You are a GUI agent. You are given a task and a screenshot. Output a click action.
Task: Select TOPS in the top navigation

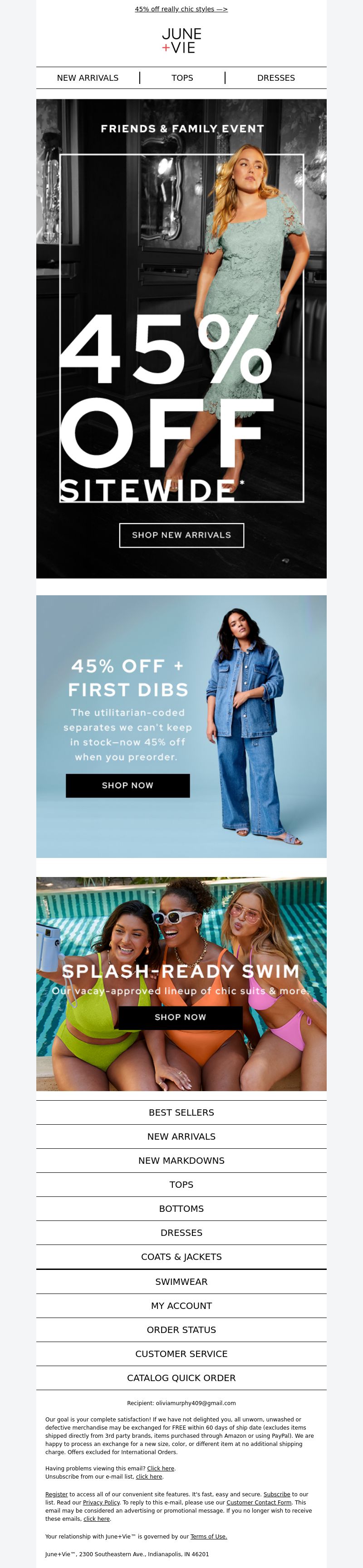pos(182,78)
